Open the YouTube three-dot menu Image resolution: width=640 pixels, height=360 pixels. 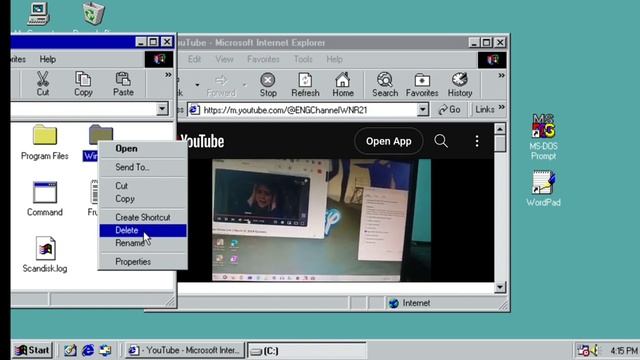tap(477, 141)
